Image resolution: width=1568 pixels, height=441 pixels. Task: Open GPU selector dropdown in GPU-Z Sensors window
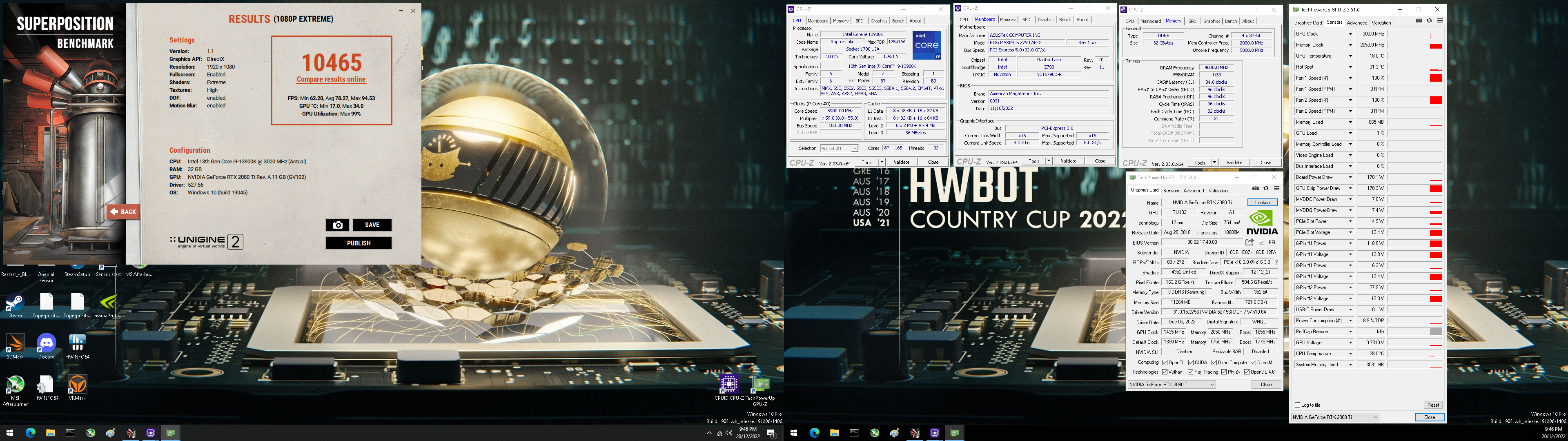tap(1335, 417)
